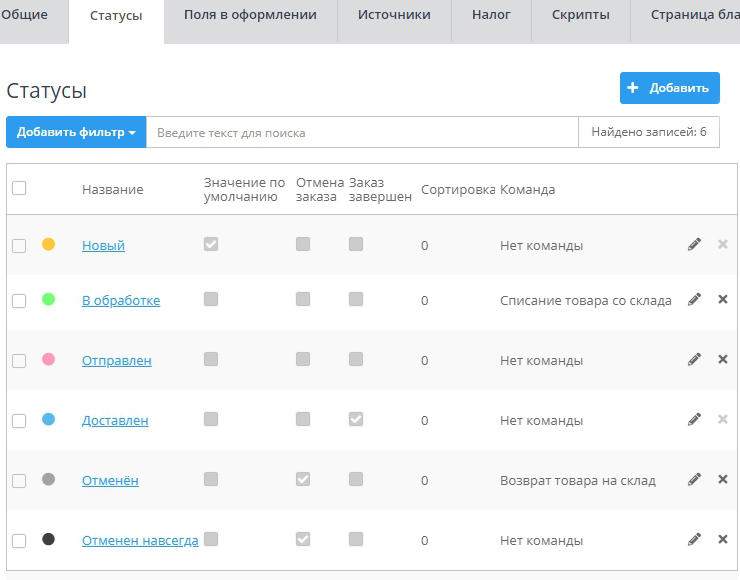
Task: Check the row checkbox for Доставлен
Action: (19, 421)
